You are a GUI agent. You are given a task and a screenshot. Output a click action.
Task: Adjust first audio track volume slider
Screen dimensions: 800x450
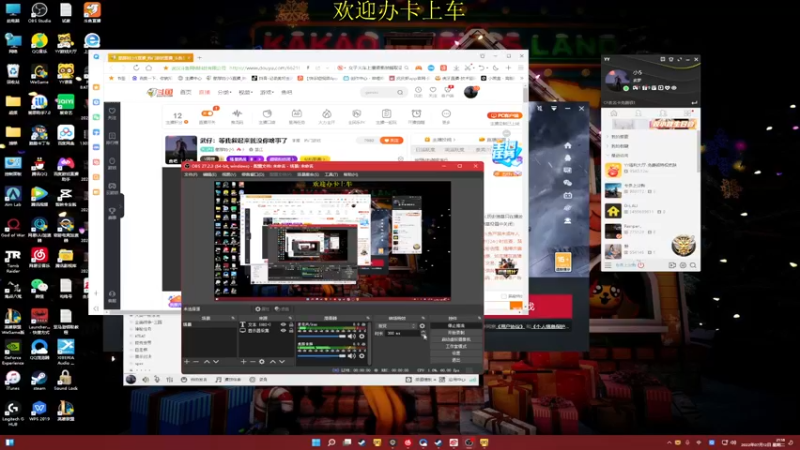click(321, 336)
